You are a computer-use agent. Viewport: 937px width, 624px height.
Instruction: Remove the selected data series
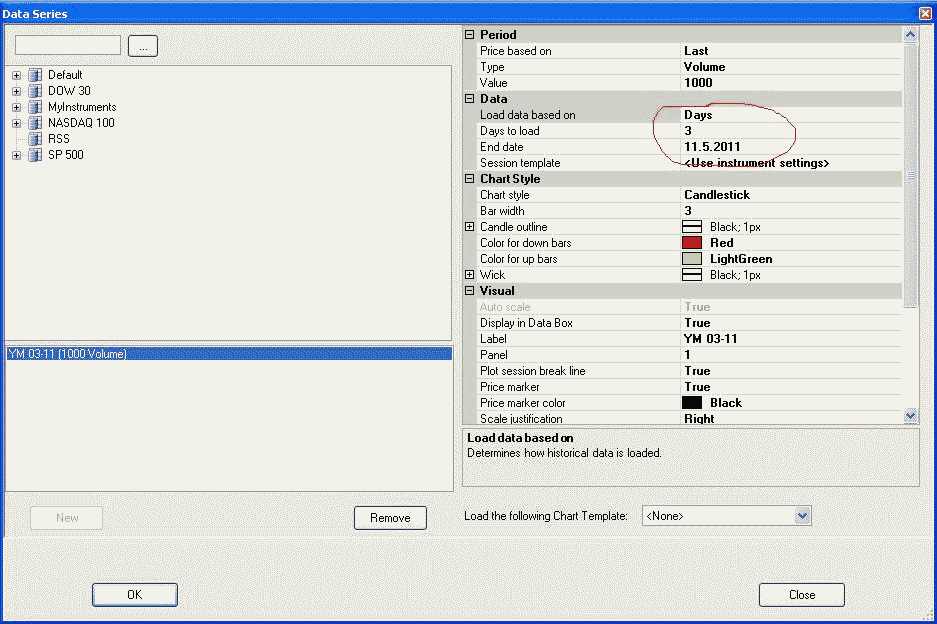[390, 518]
